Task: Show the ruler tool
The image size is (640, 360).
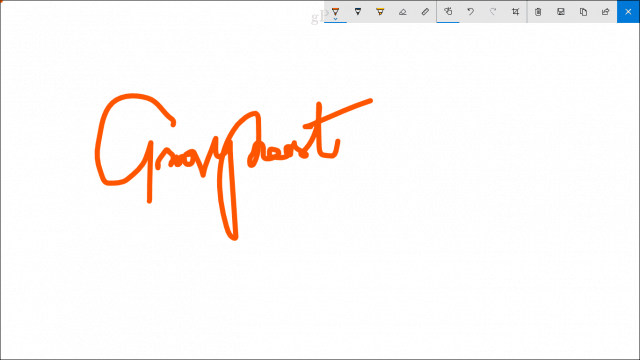Action: click(x=425, y=12)
